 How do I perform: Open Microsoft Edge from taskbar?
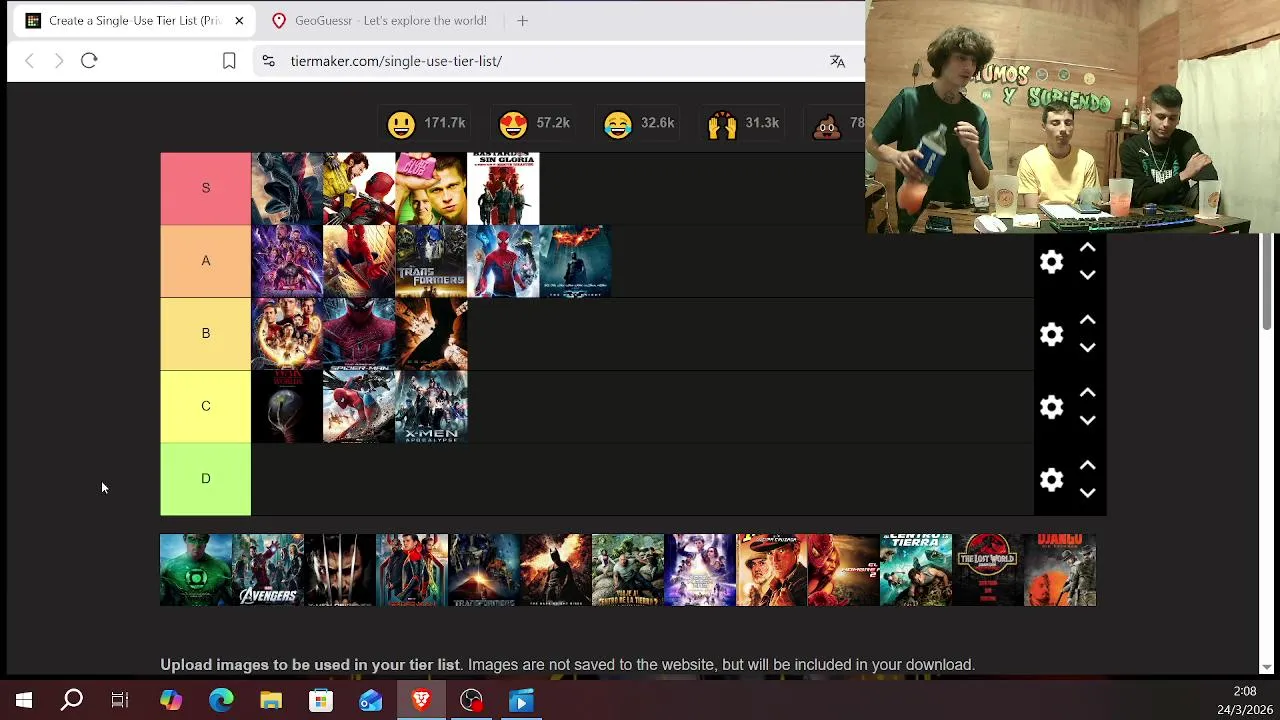point(221,701)
